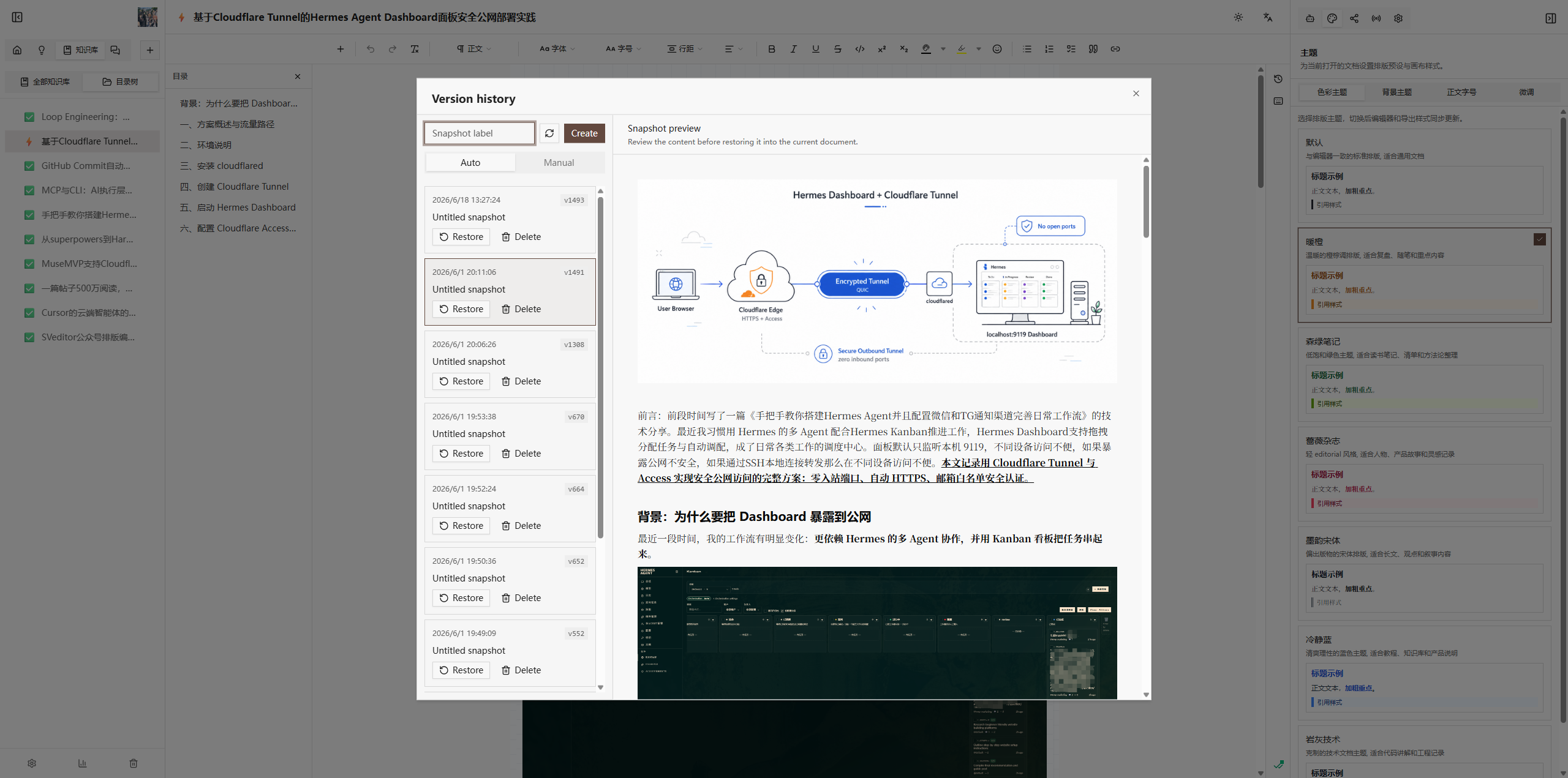Insert emoji using the smiley icon

997,49
